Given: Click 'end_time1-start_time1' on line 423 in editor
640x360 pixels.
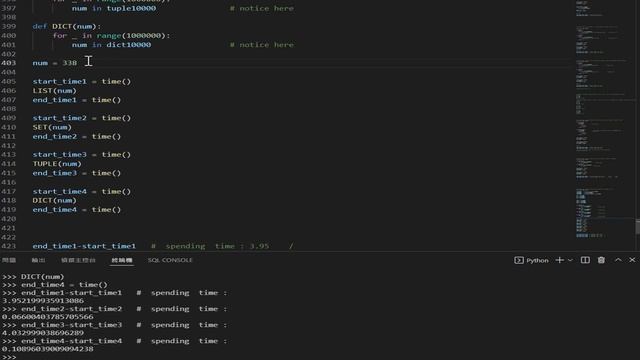Looking at the screenshot, I should pyautogui.click(x=84, y=246).
